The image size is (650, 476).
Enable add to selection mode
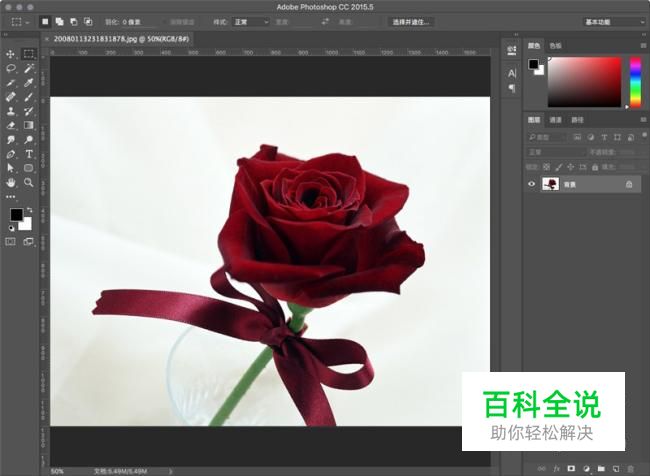(x=59, y=21)
